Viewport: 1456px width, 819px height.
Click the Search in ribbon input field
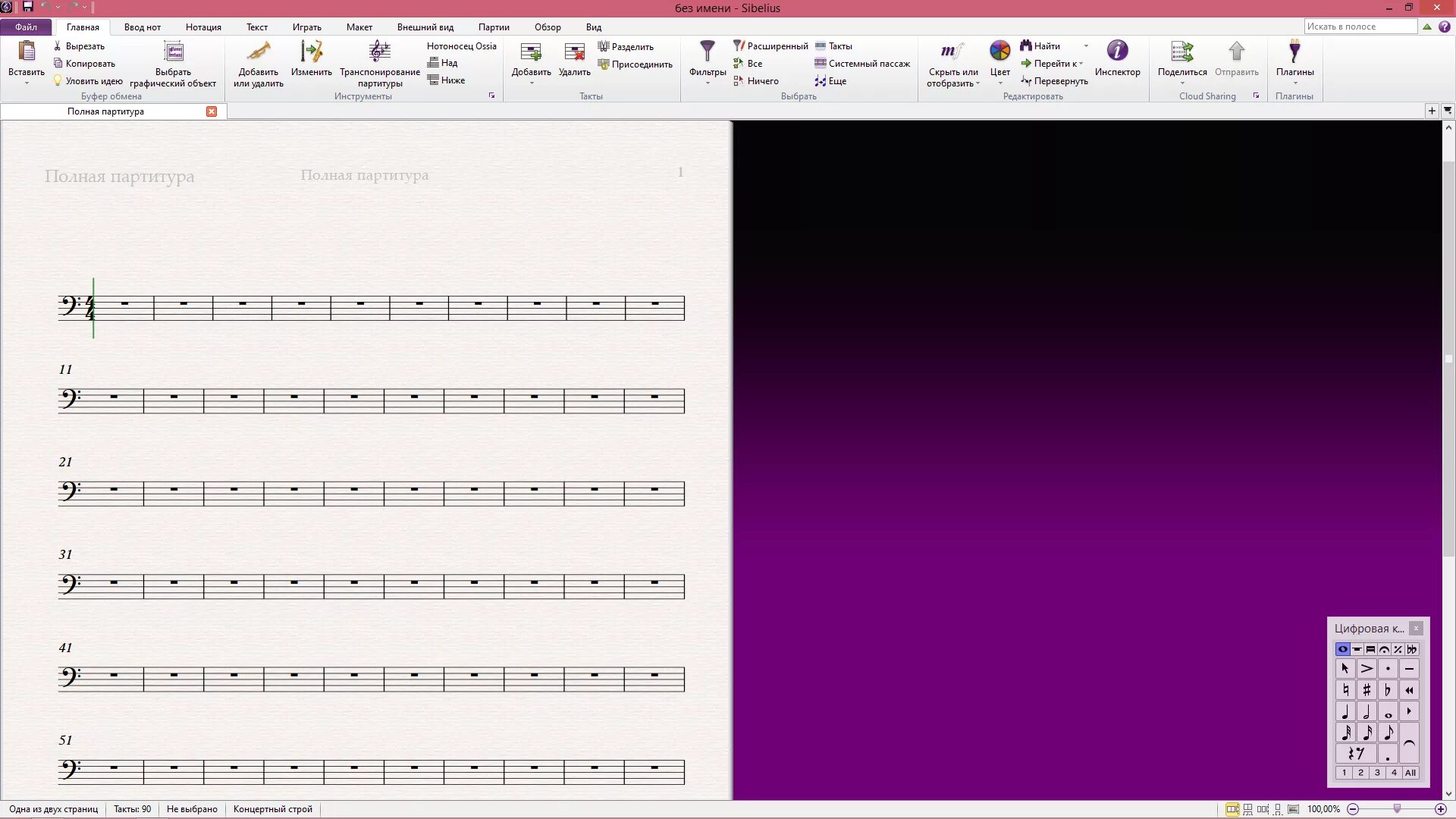coord(1360,27)
